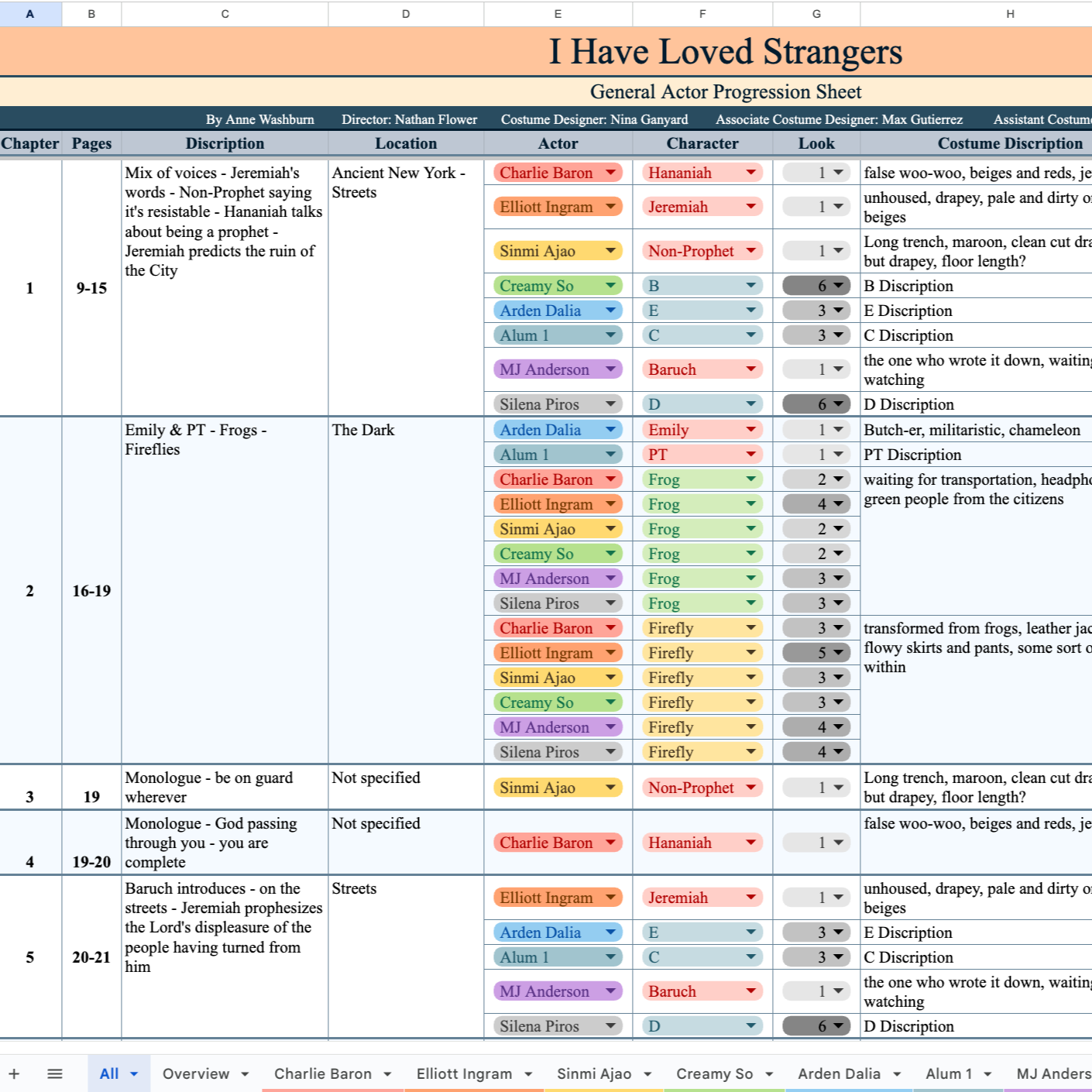The image size is (1092, 1092).
Task: Select 'Monologue - God passing through you' cell
Action: tap(225, 843)
